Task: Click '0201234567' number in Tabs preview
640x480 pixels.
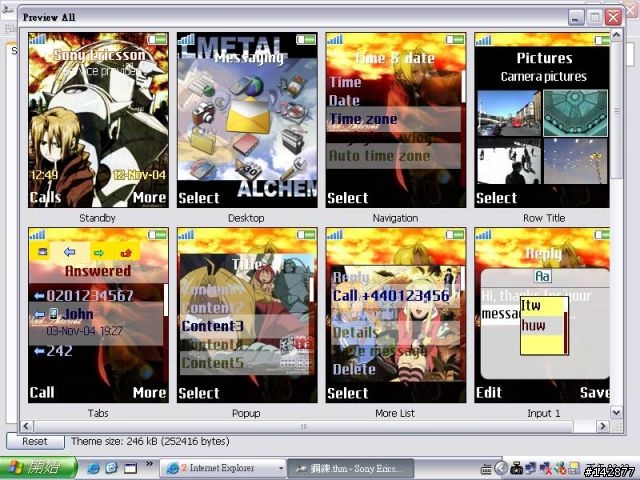Action: [x=90, y=296]
